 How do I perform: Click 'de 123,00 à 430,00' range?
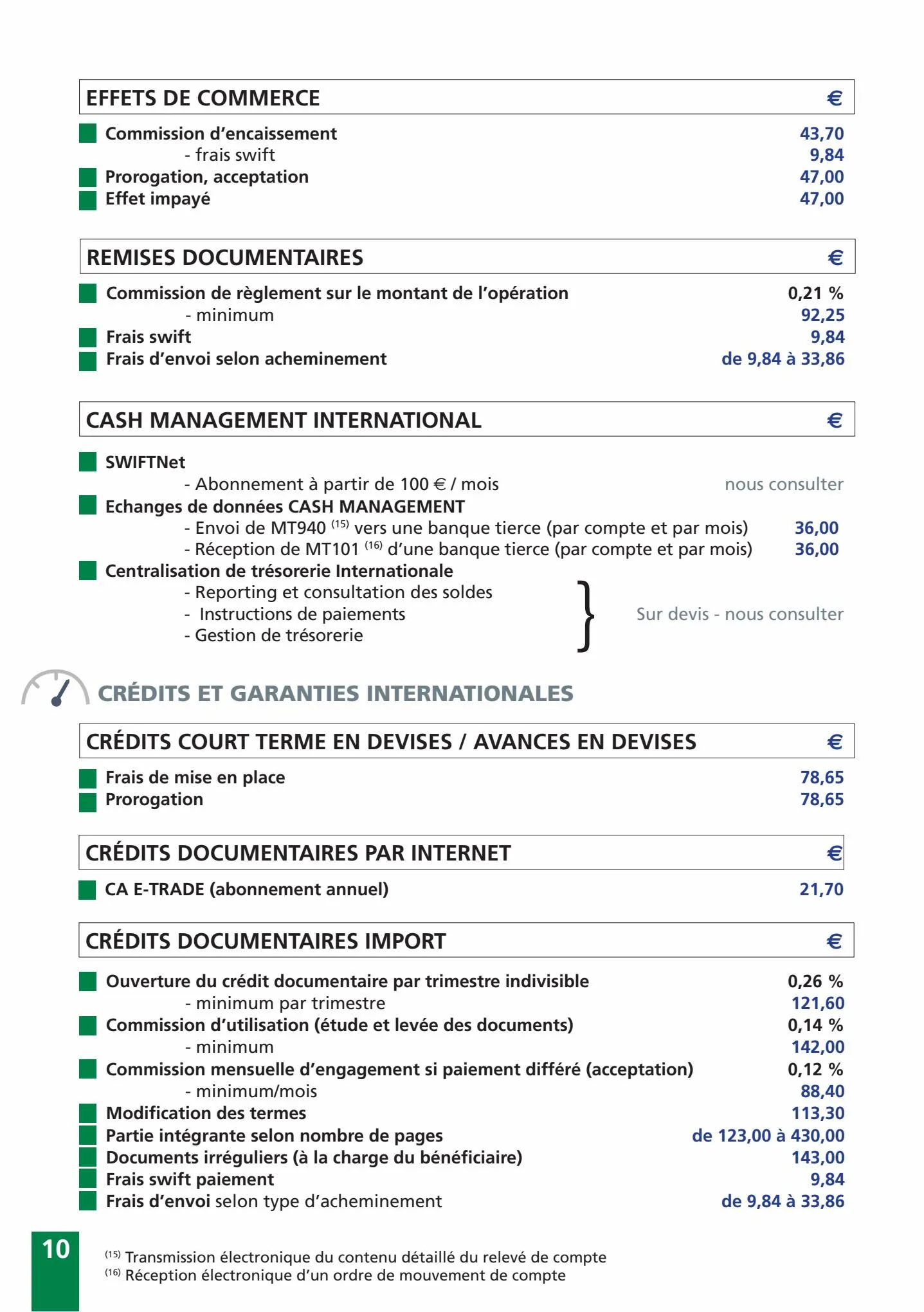click(x=768, y=1136)
